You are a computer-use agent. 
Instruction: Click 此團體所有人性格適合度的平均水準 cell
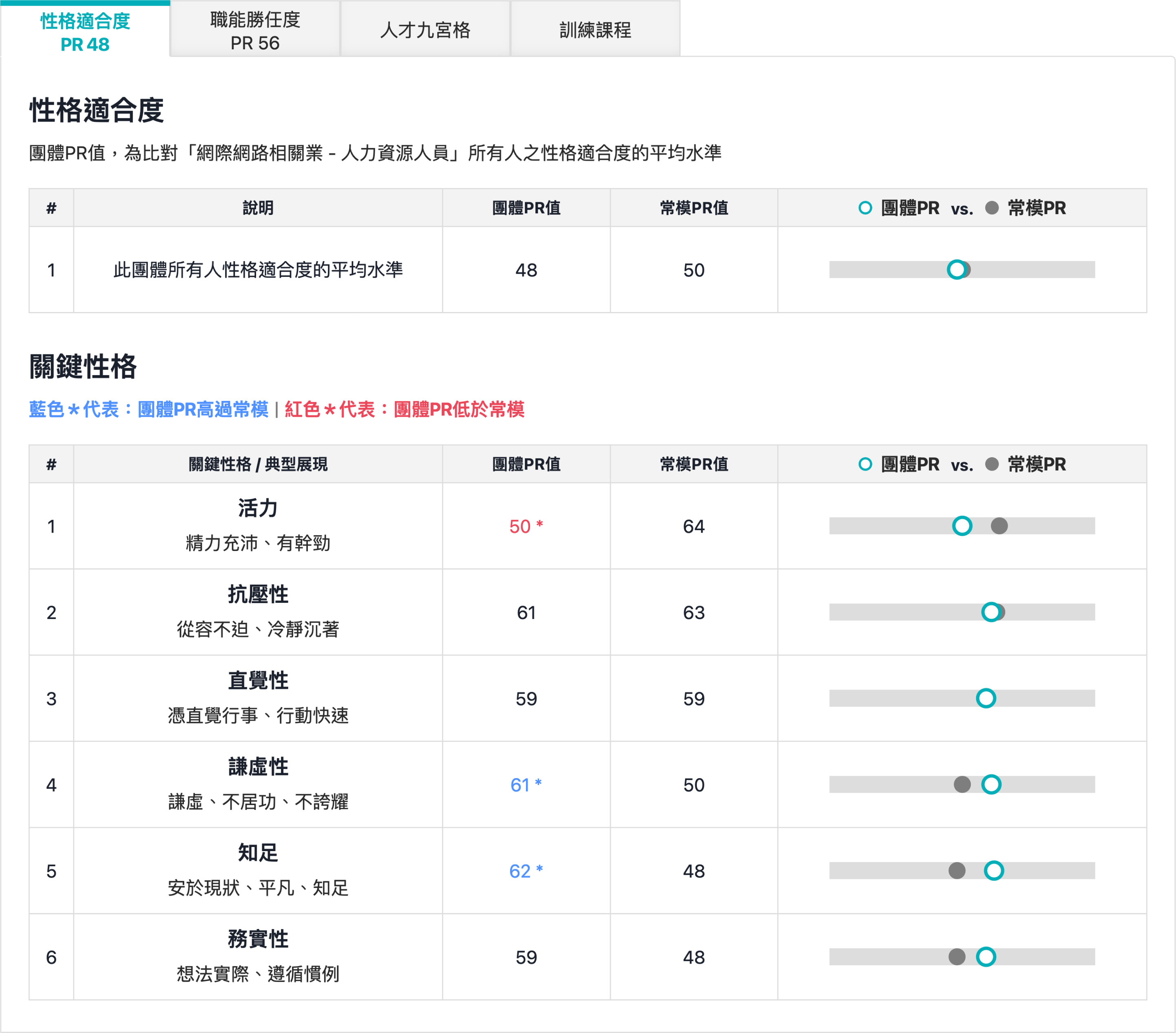pyautogui.click(x=258, y=270)
